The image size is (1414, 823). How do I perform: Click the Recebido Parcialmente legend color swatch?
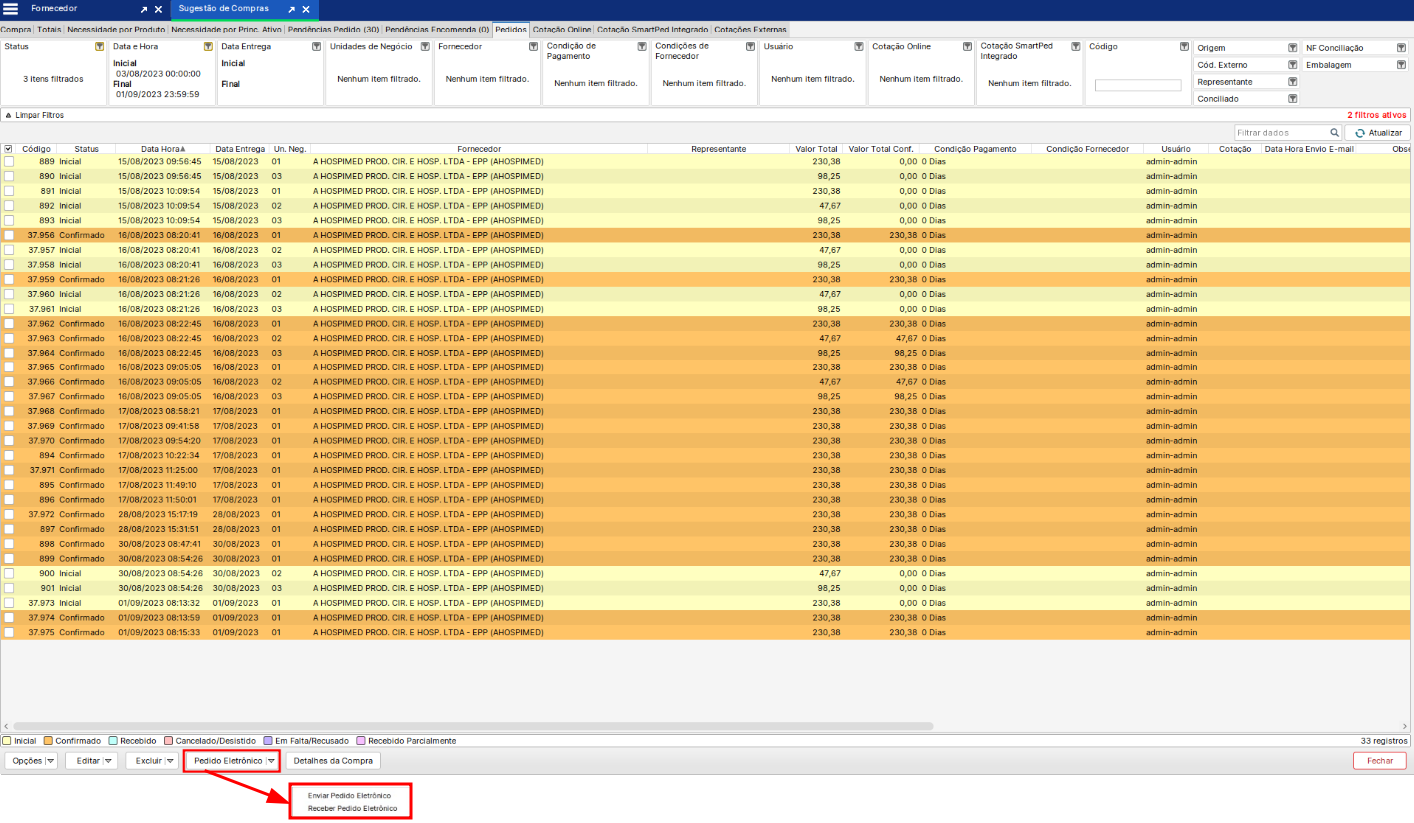click(361, 741)
